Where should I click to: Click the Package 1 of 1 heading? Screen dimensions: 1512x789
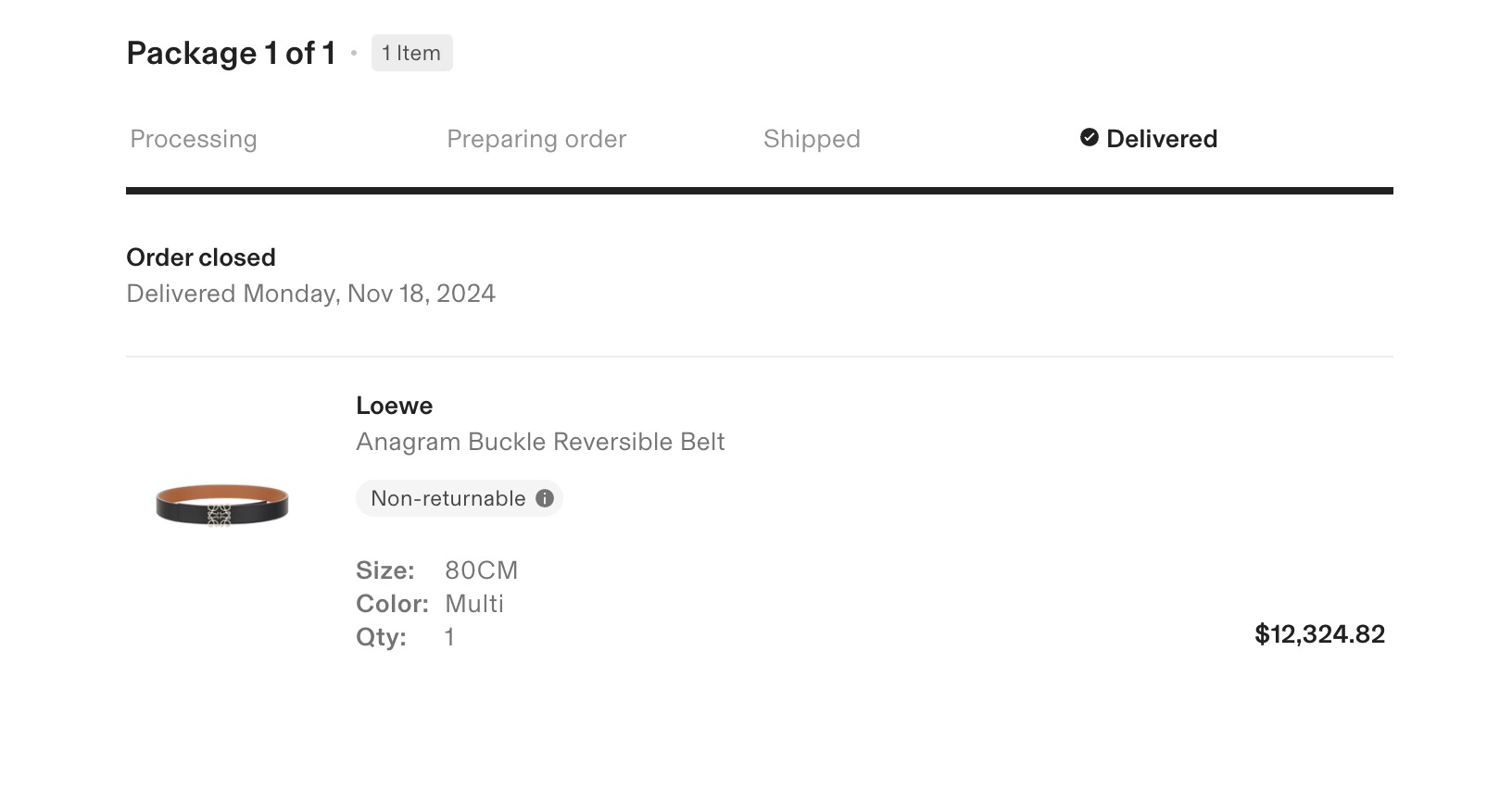coord(231,54)
